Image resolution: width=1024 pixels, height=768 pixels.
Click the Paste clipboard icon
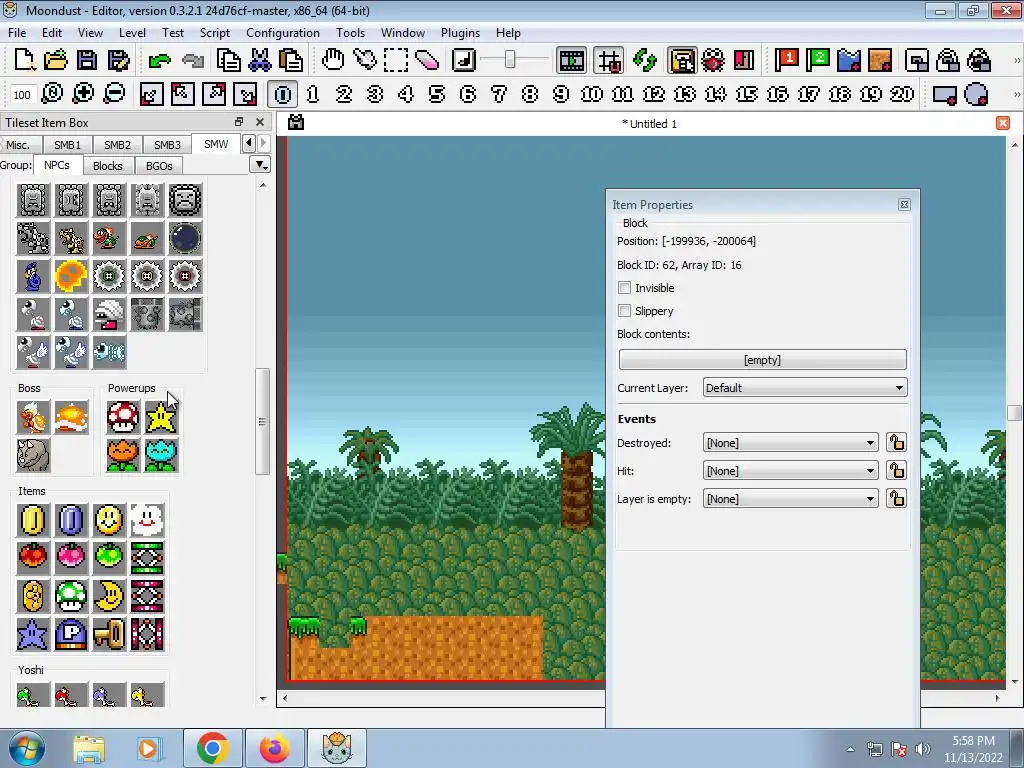pyautogui.click(x=291, y=60)
